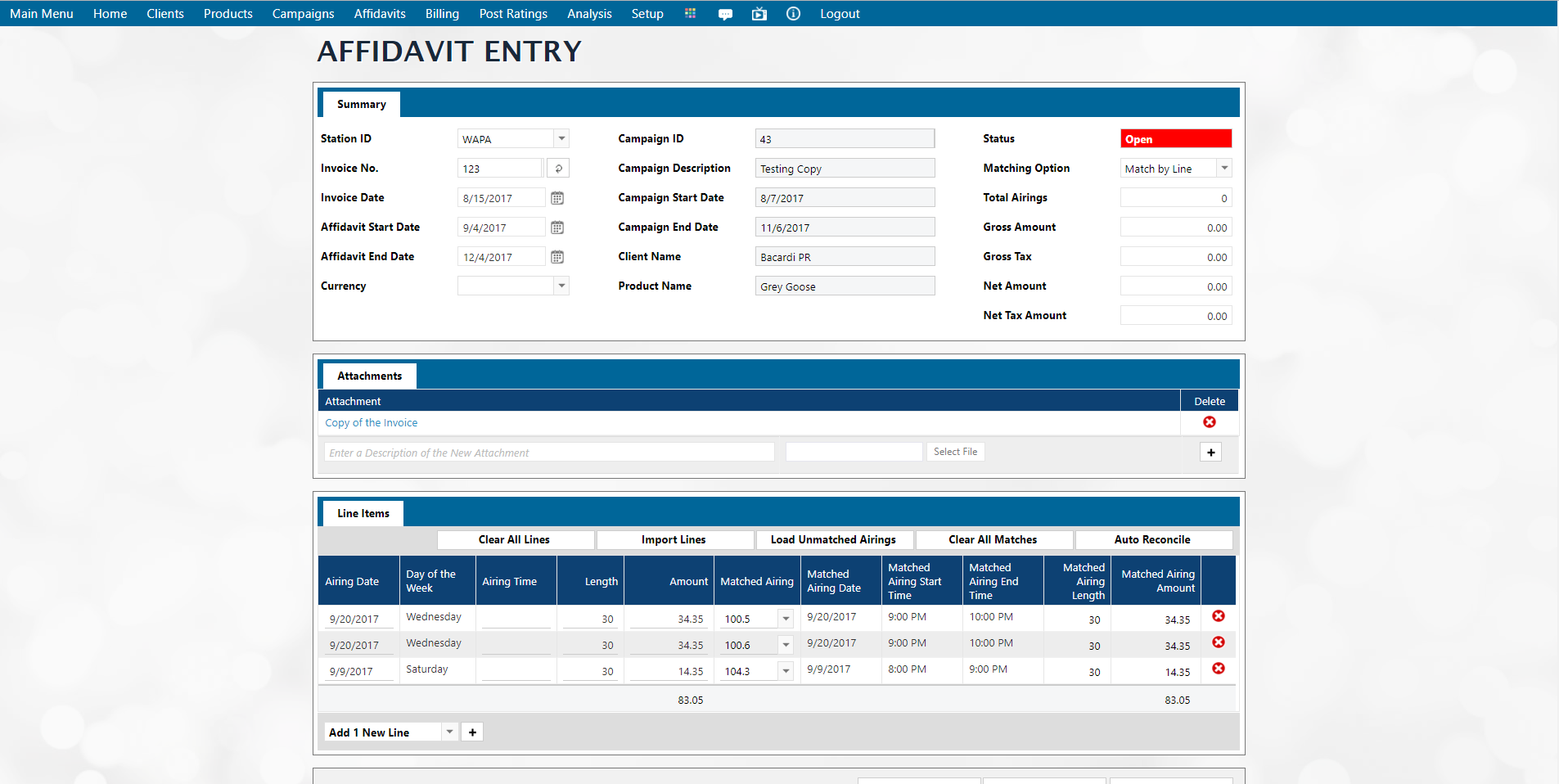Screen dimensions: 1559x784
Task: Expand the Station ID dropdown
Action: pyautogui.click(x=561, y=139)
